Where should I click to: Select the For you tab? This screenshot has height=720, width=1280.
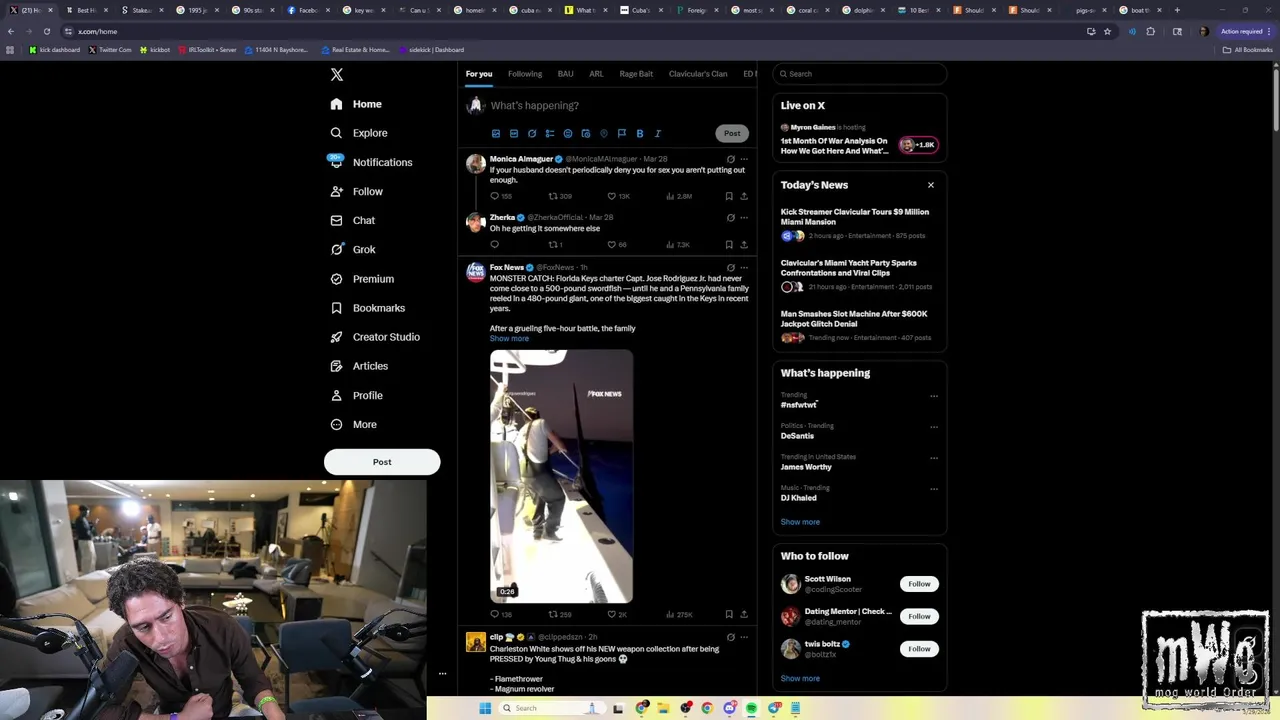pos(479,74)
